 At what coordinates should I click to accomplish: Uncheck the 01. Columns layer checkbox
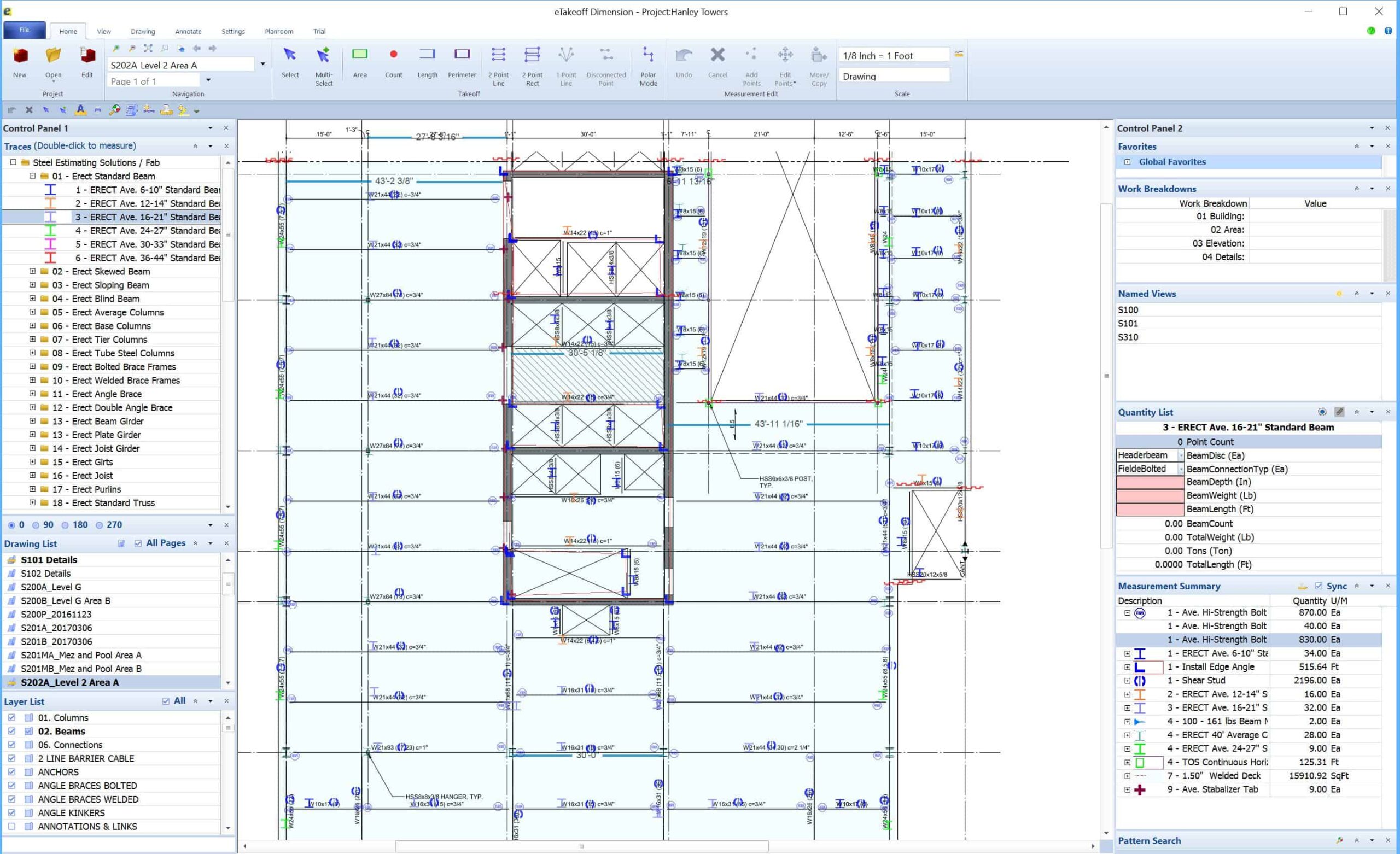(x=11, y=718)
